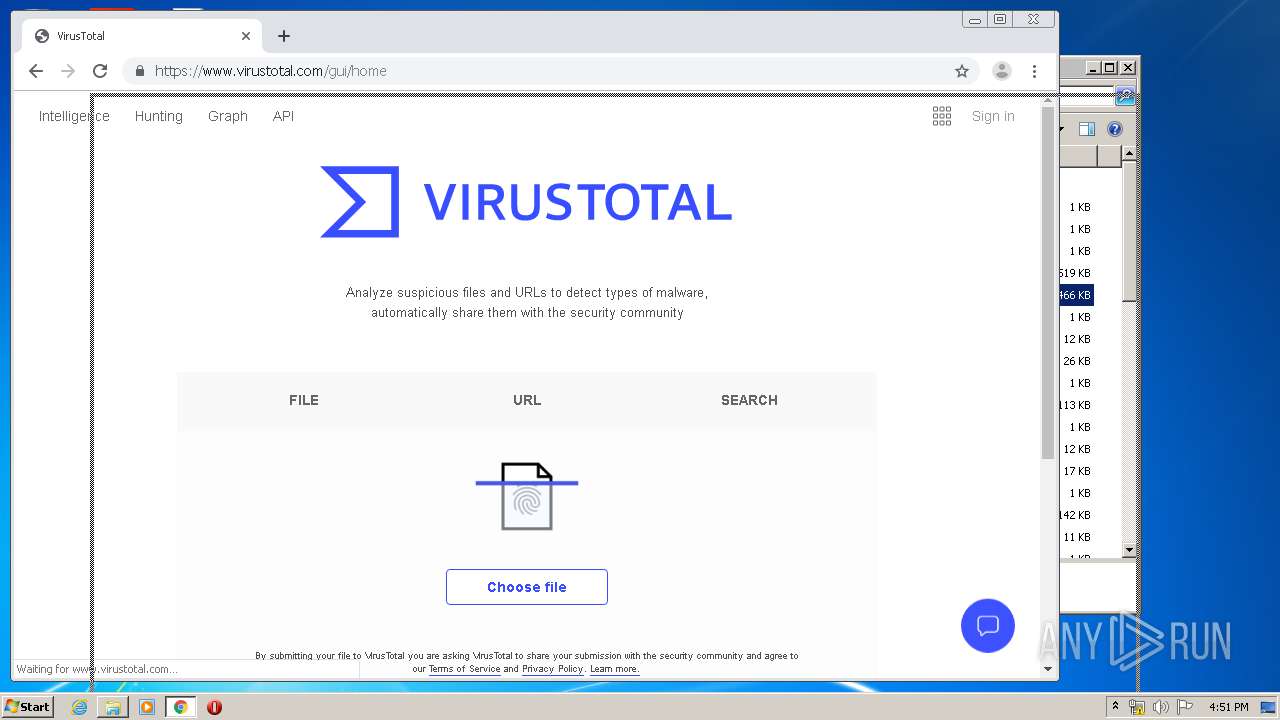Click the taskbar clock 4:51 PM

click(1229, 707)
